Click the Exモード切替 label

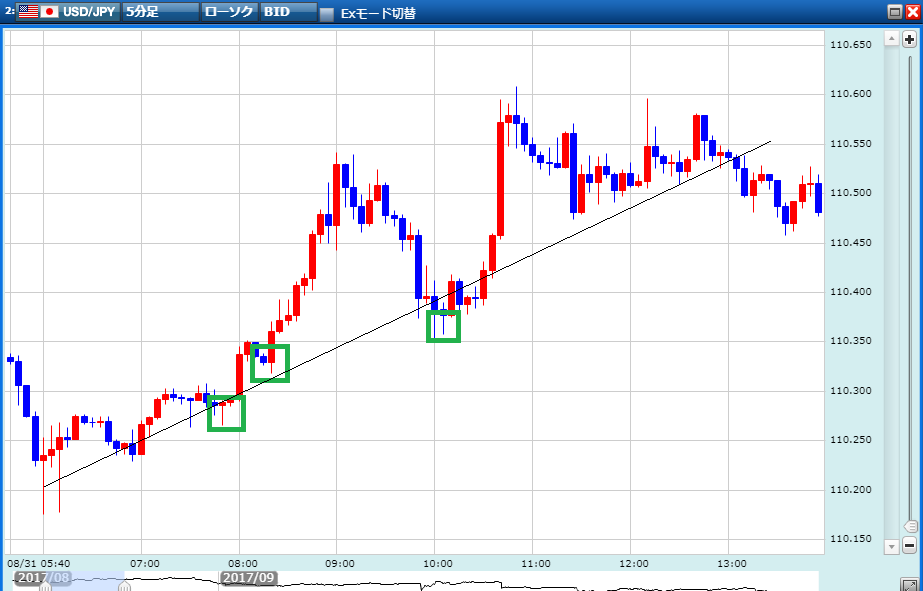pos(378,14)
